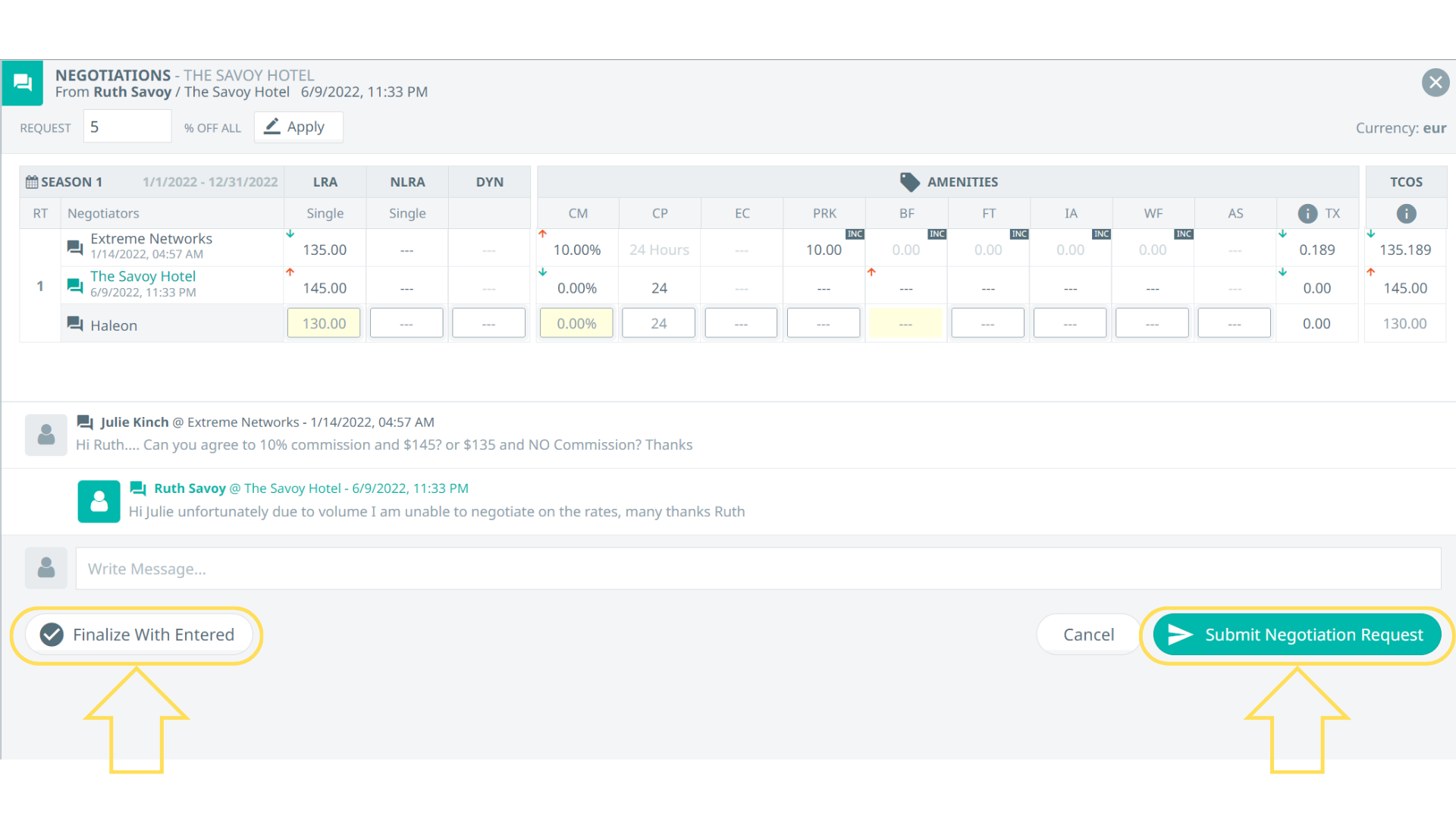The image size is (1456, 819).
Task: Click Finalize With Entered button
Action: (138, 635)
